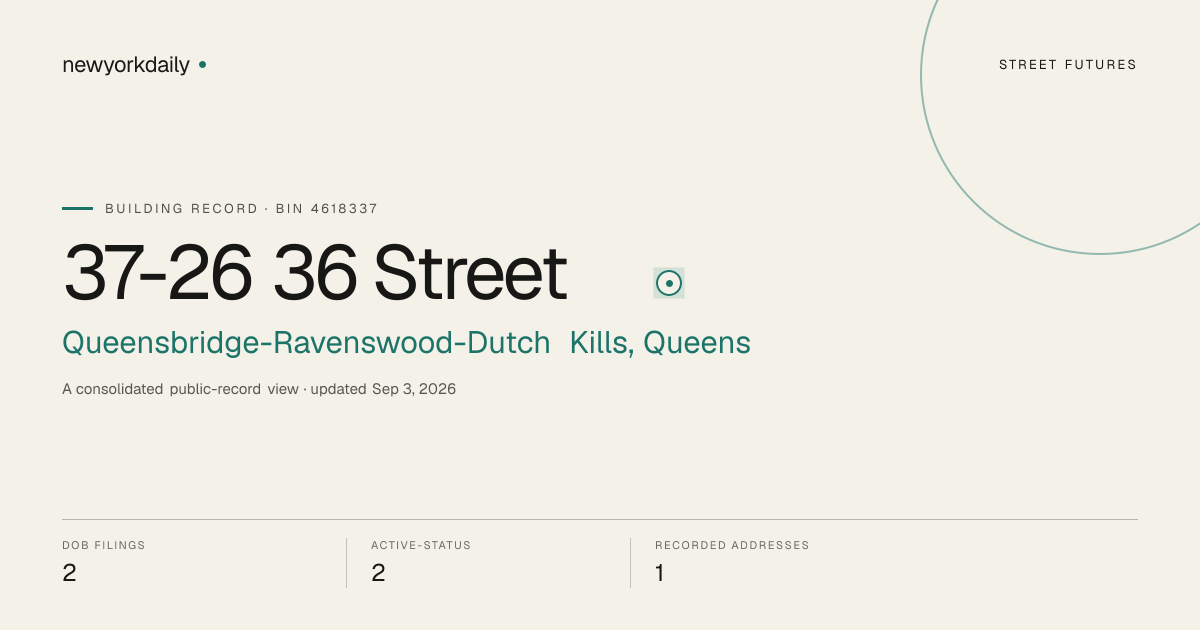Image resolution: width=1200 pixels, height=630 pixels.
Task: Click the green dash before Building Record
Action: click(77, 208)
